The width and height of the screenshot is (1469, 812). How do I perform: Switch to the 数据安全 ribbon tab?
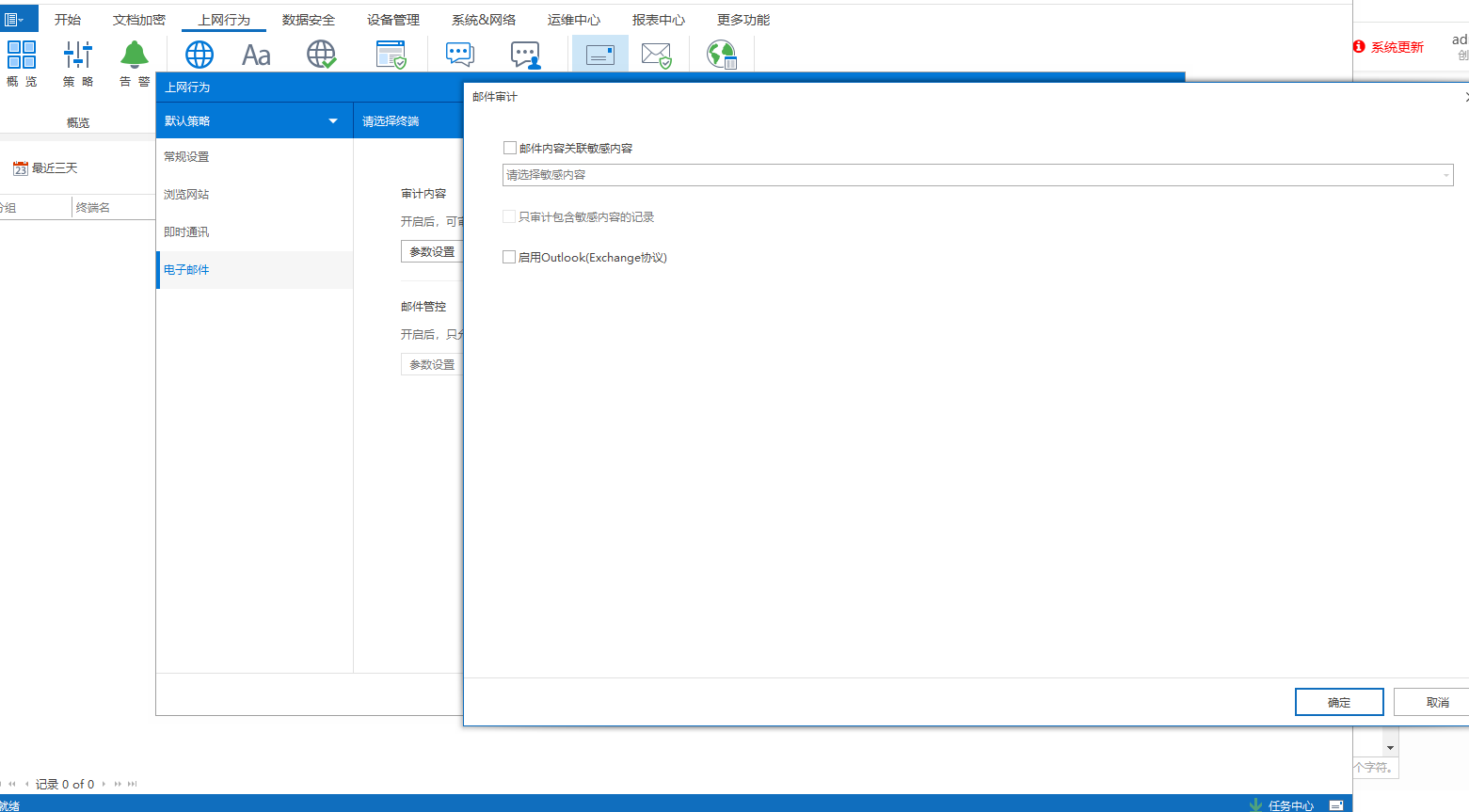tap(308, 20)
